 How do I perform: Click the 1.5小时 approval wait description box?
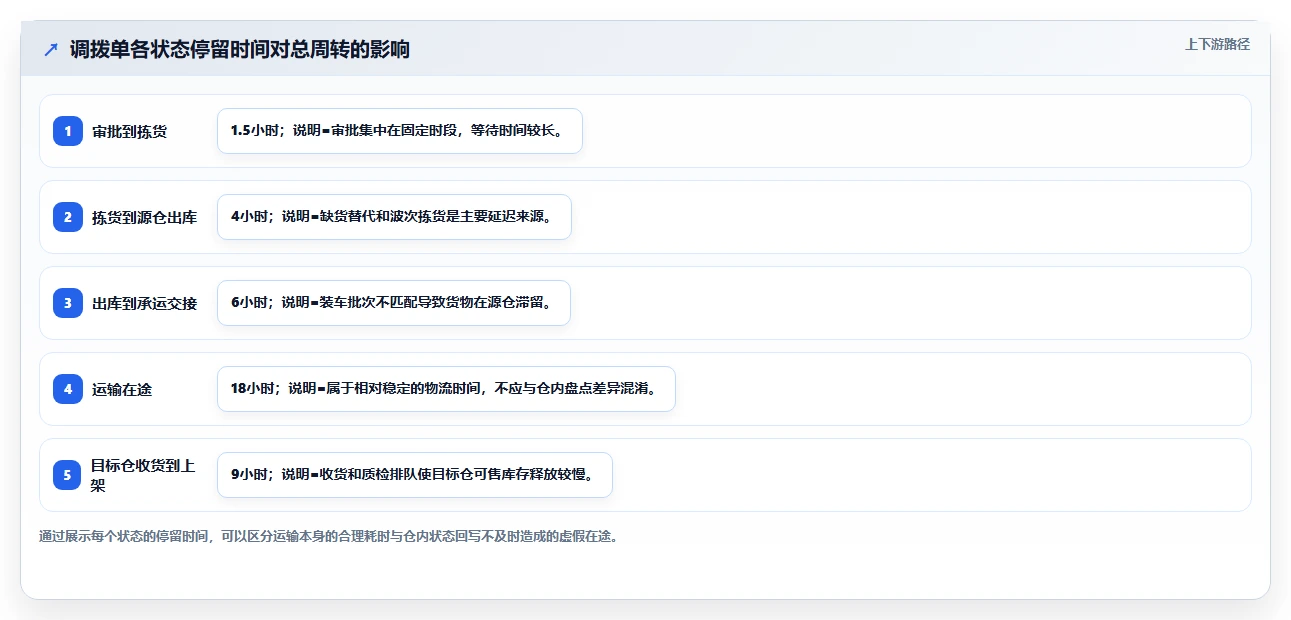tap(400, 131)
